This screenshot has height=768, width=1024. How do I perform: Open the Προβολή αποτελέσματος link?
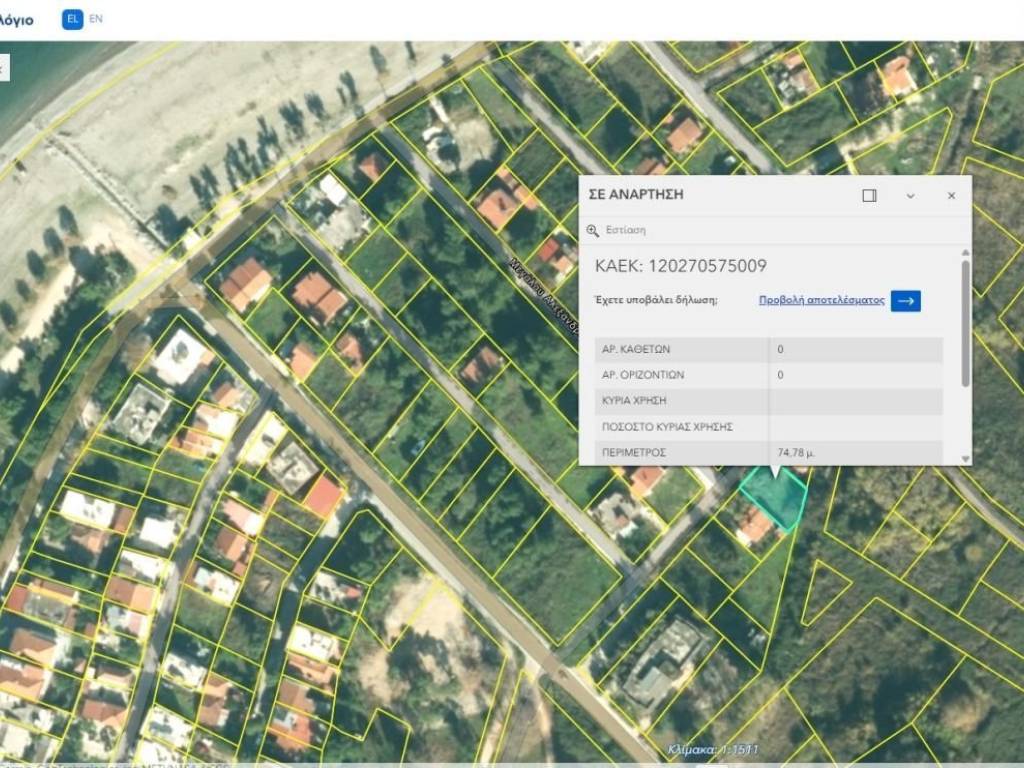(x=821, y=300)
